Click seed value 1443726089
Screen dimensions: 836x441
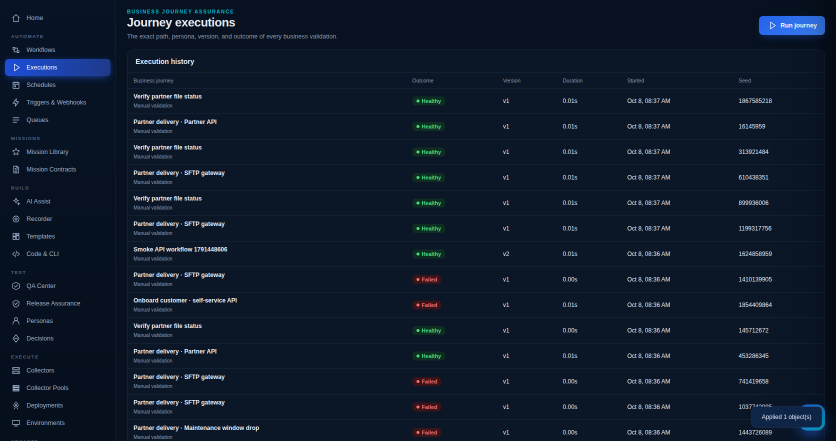755,432
